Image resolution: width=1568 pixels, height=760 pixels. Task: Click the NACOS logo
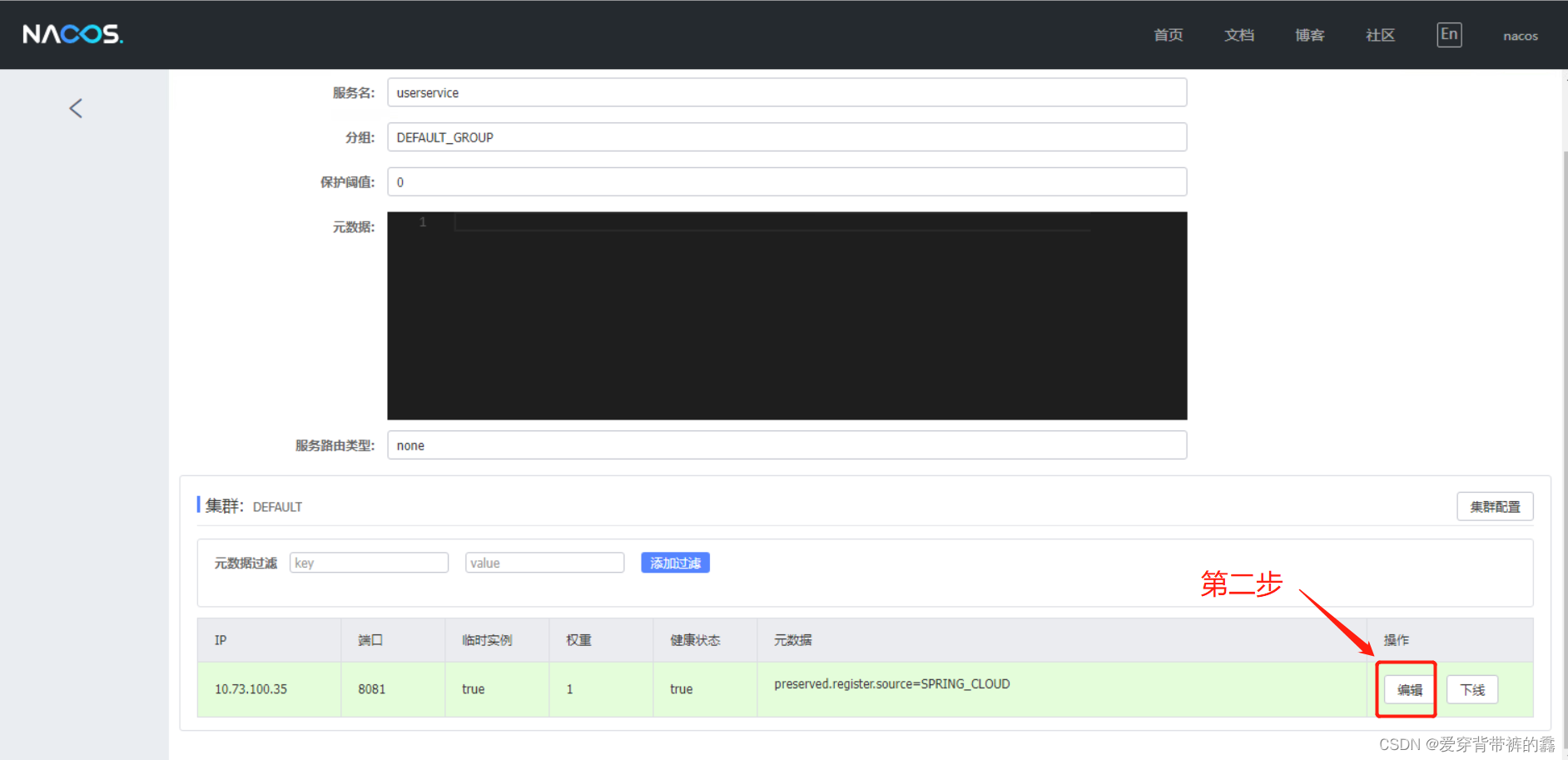click(x=72, y=34)
